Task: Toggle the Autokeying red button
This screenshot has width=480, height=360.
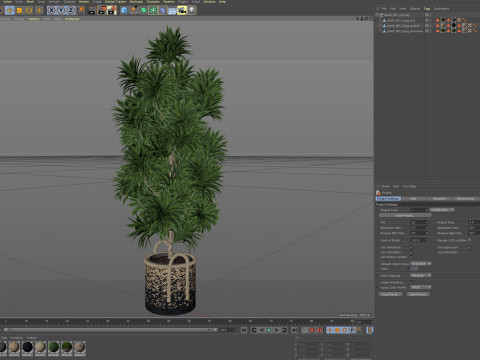Action: (319, 330)
